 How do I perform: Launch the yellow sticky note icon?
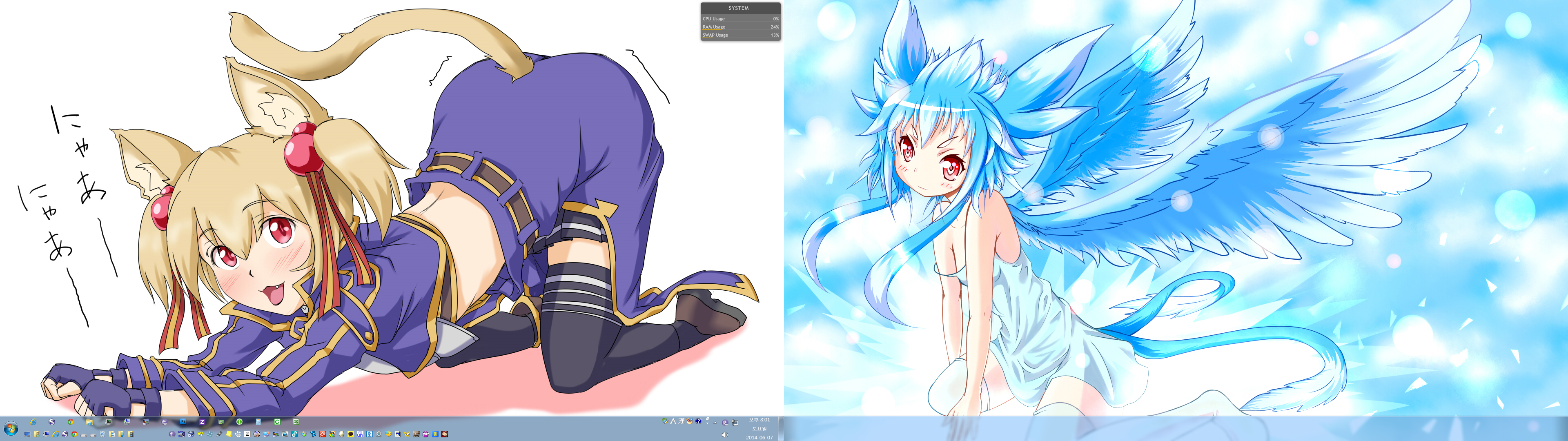click(229, 434)
